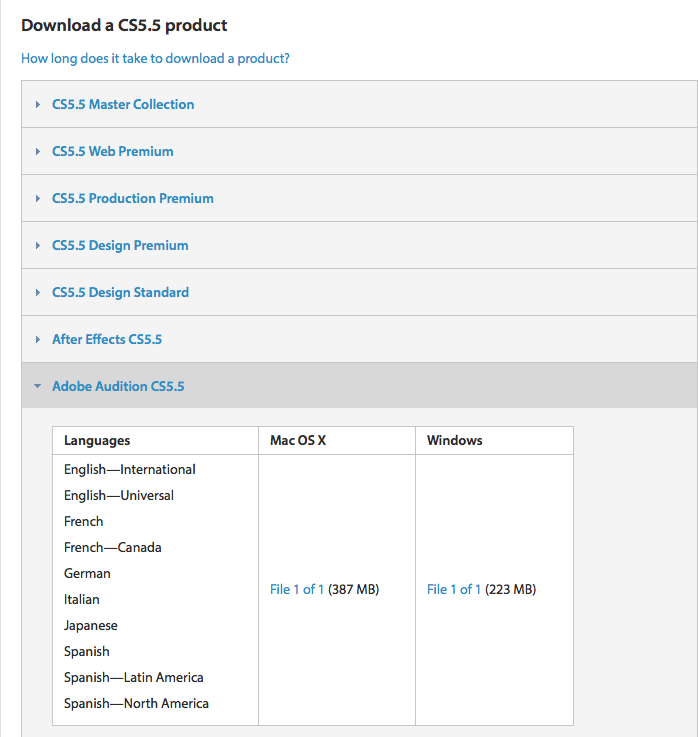Expand the CS5.5 Design Standard arrow
698x737 pixels.
(38, 293)
